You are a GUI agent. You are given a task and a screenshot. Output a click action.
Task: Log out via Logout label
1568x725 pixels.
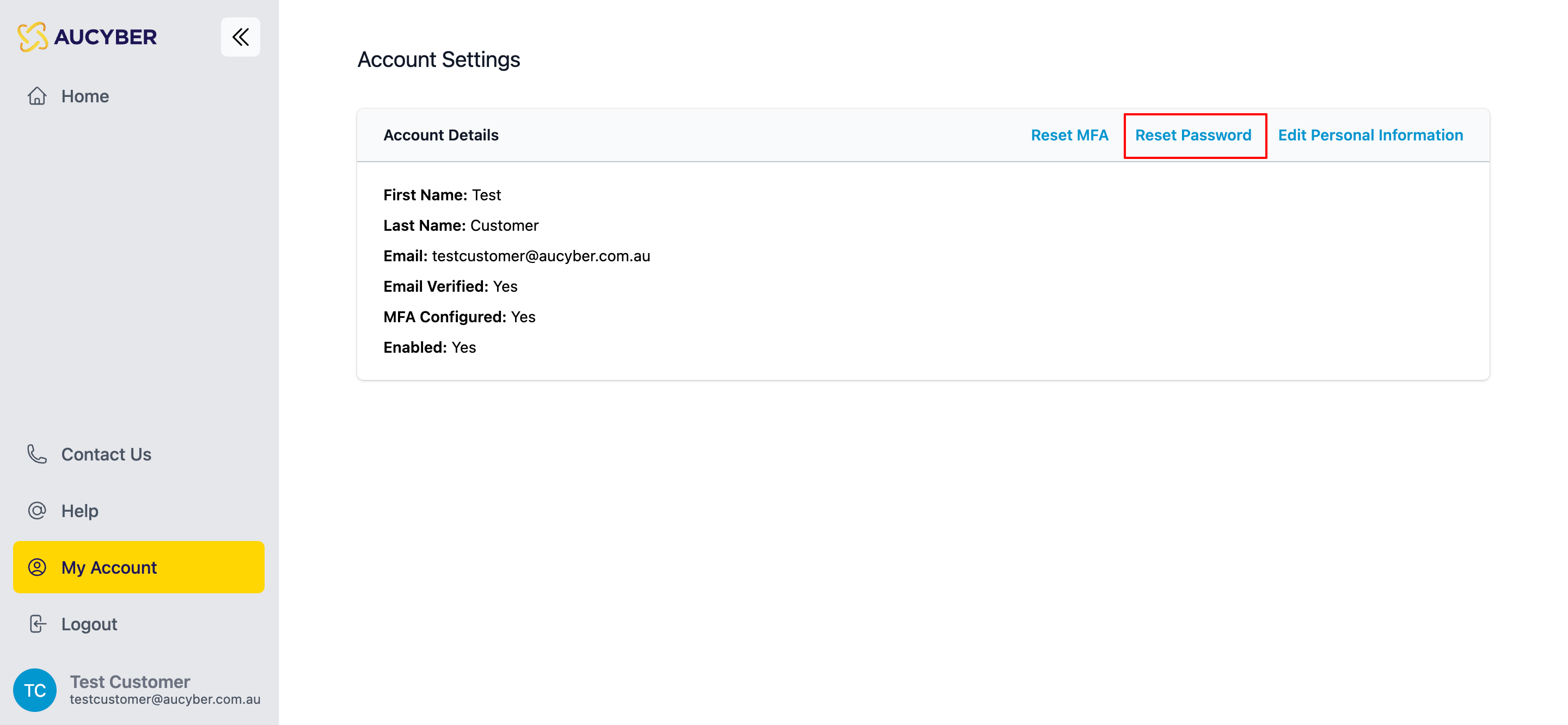(89, 624)
